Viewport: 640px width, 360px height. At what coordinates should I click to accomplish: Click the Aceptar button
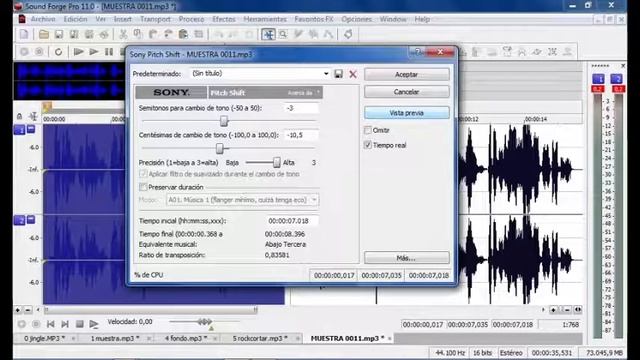pyautogui.click(x=407, y=74)
